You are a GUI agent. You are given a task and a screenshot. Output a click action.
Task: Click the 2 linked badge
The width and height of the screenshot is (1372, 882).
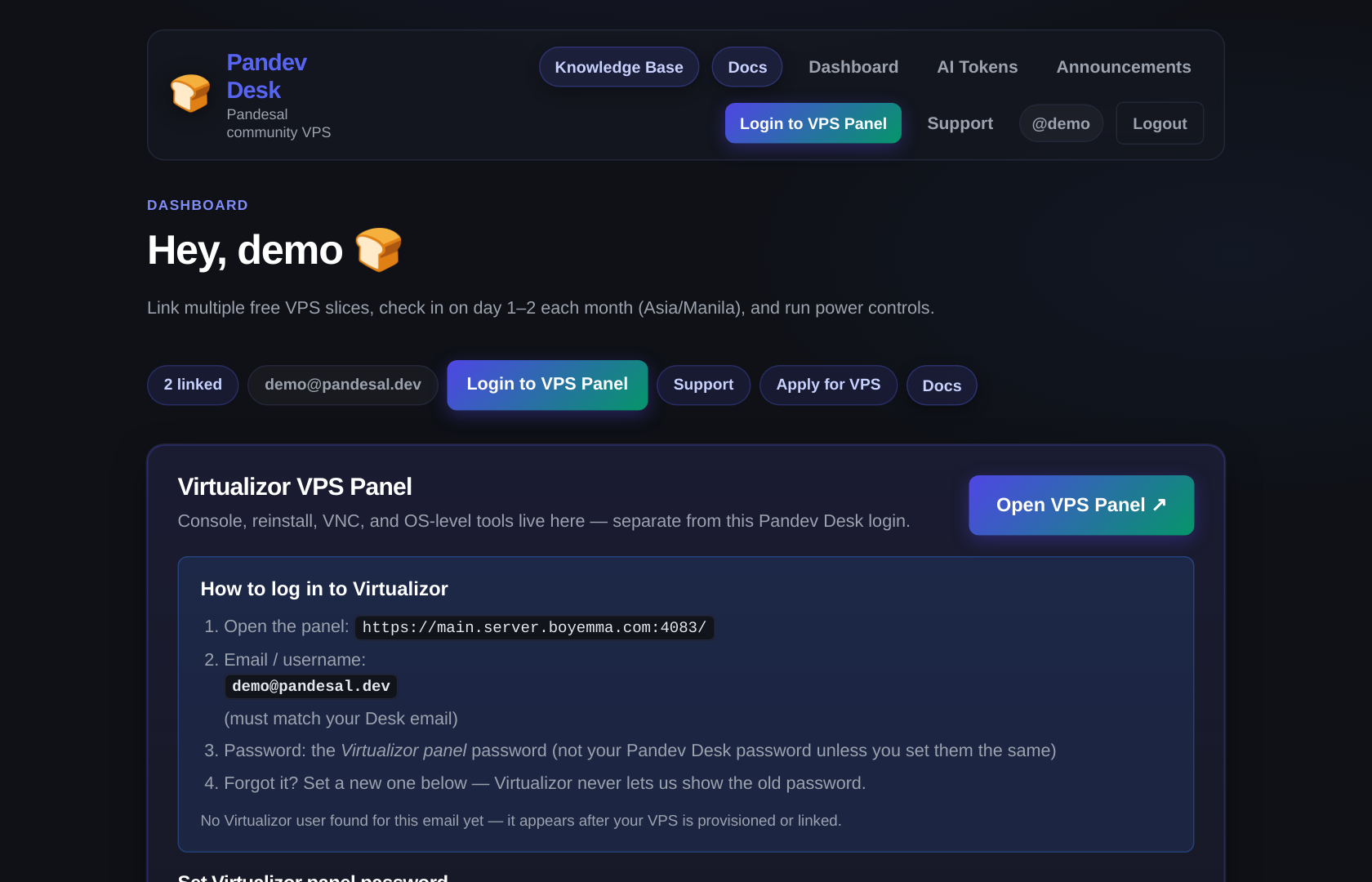(x=193, y=385)
